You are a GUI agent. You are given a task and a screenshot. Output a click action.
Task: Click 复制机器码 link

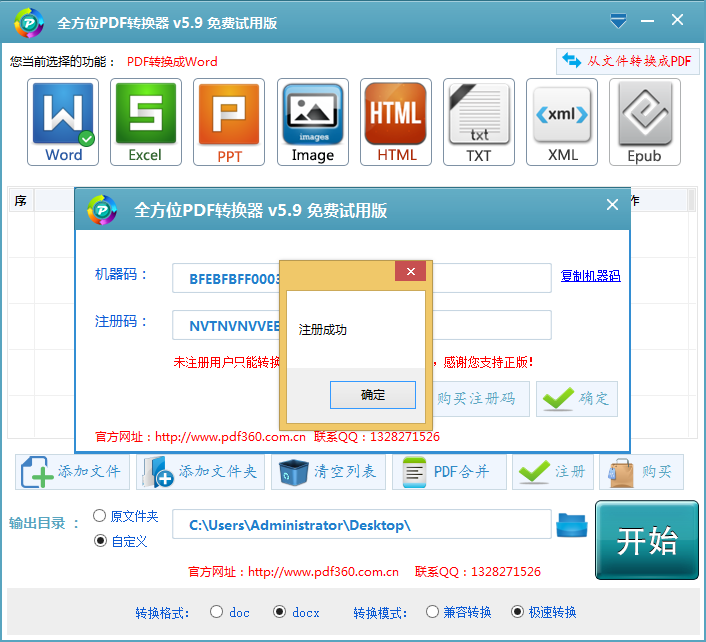(590, 276)
